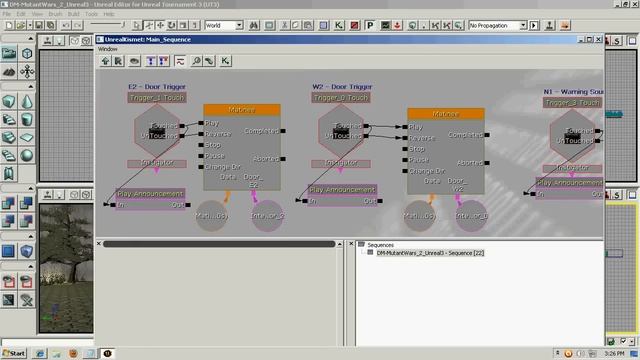The image size is (640, 360).
Task: Toggle the blue hide connectors icon
Action: coord(151,61)
